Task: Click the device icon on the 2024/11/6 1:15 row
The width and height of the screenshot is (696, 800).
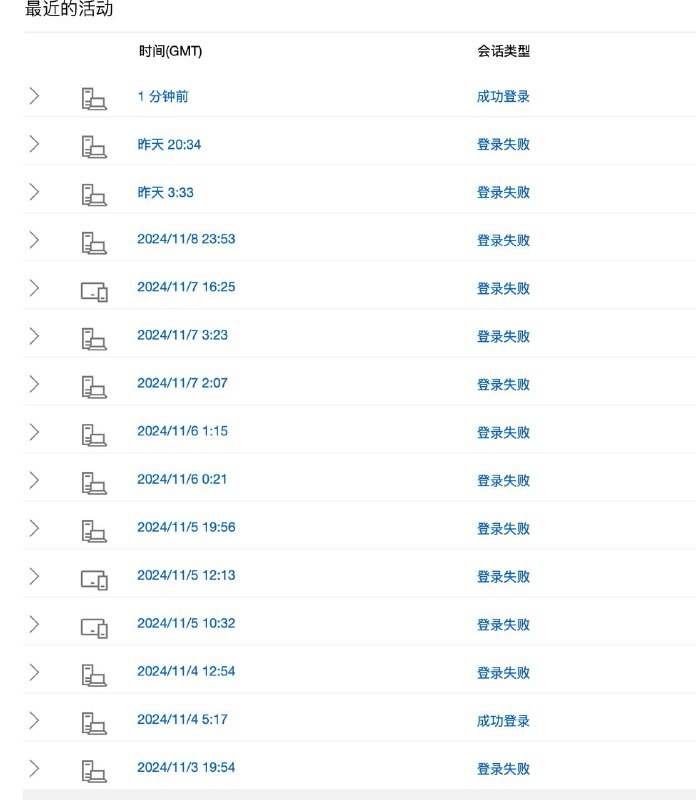Action: pyautogui.click(x=94, y=432)
